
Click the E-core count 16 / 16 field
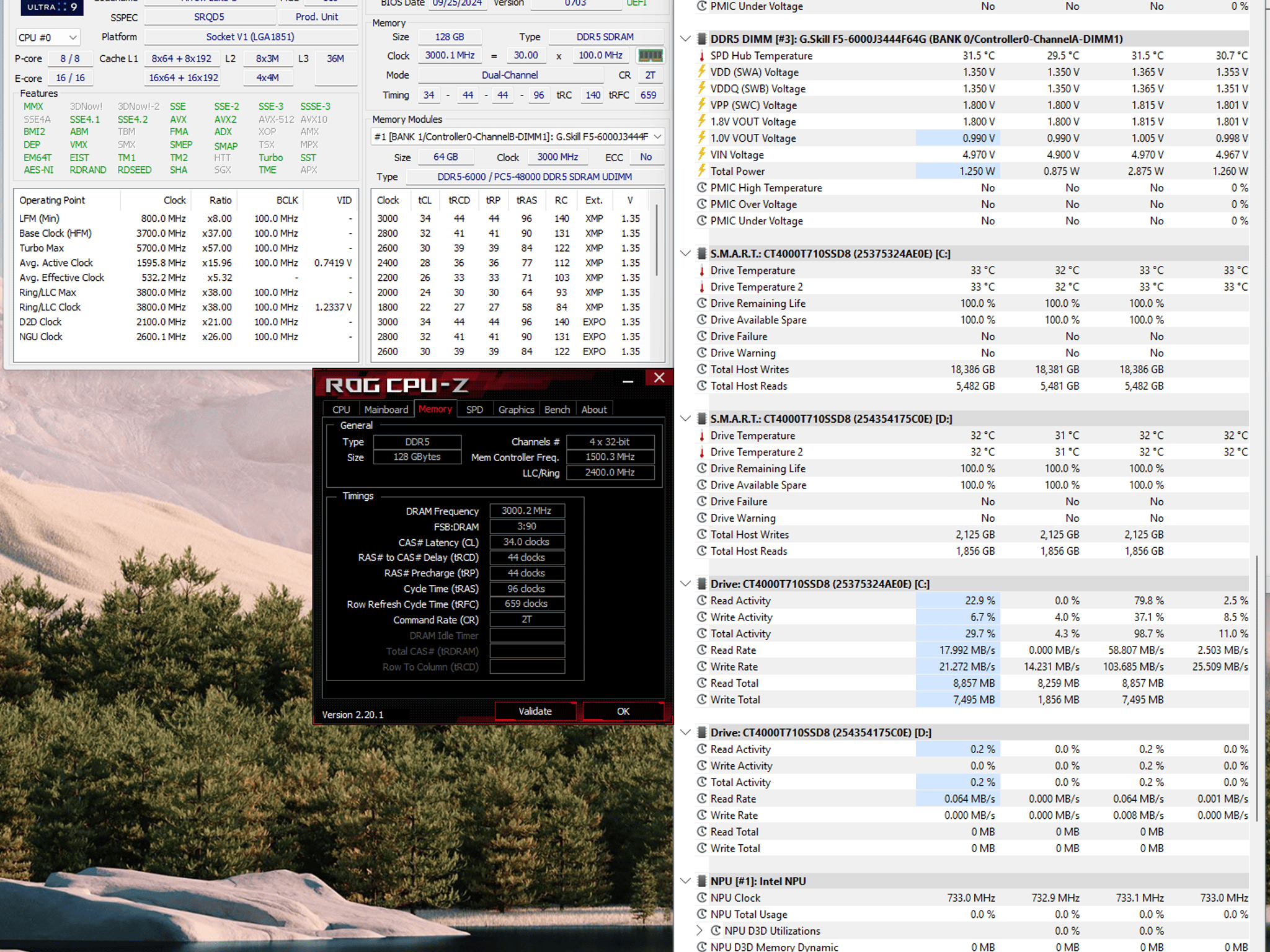click(70, 78)
